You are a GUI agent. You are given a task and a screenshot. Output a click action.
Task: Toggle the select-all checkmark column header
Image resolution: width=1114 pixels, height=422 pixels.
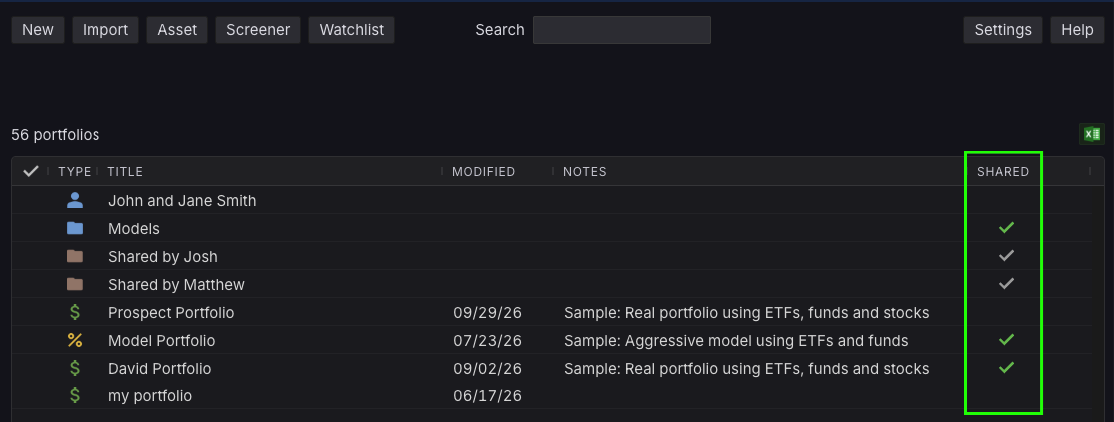(x=31, y=171)
